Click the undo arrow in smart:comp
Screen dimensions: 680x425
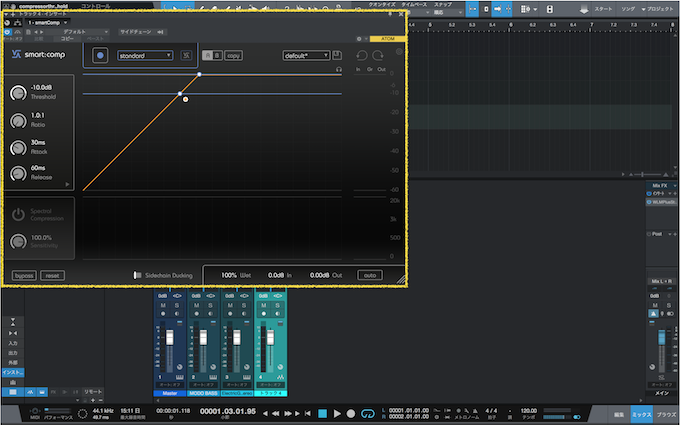(362, 56)
